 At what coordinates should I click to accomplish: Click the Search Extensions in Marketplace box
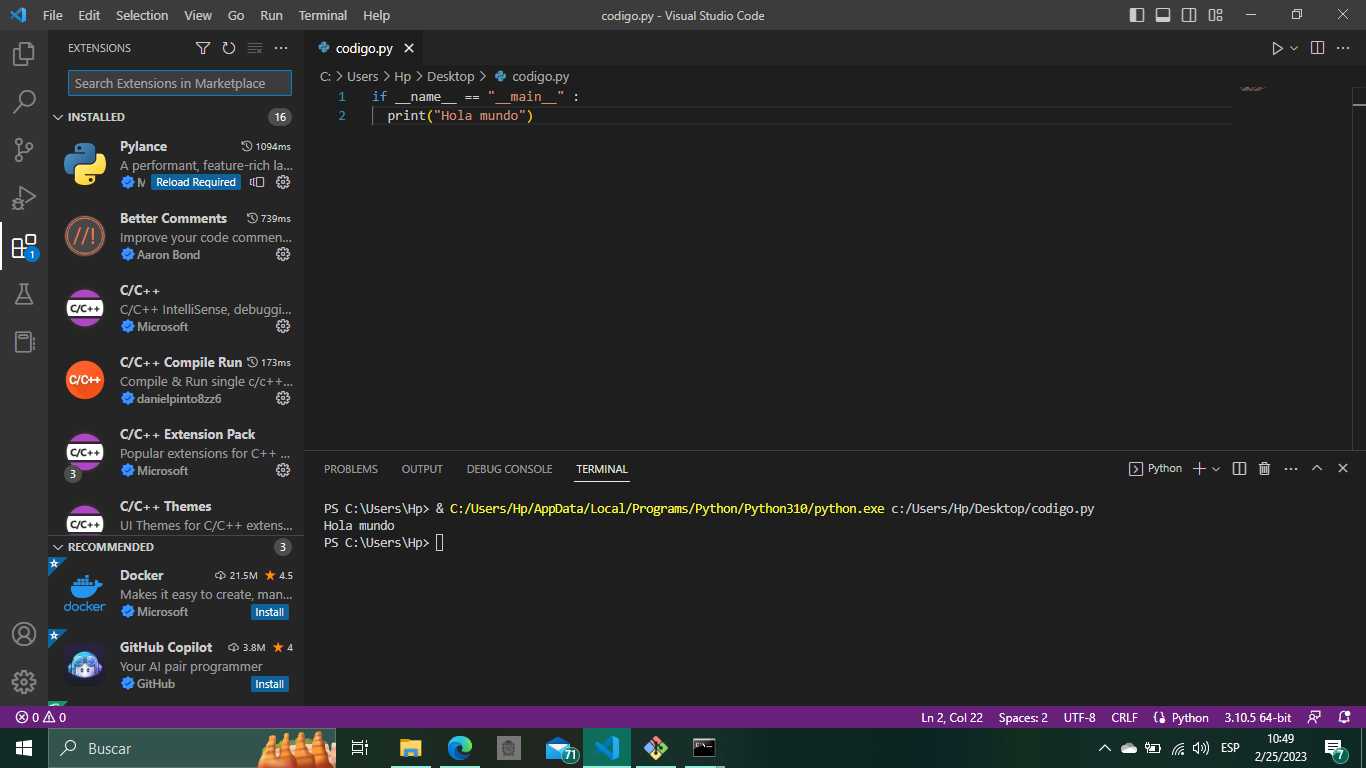(179, 83)
